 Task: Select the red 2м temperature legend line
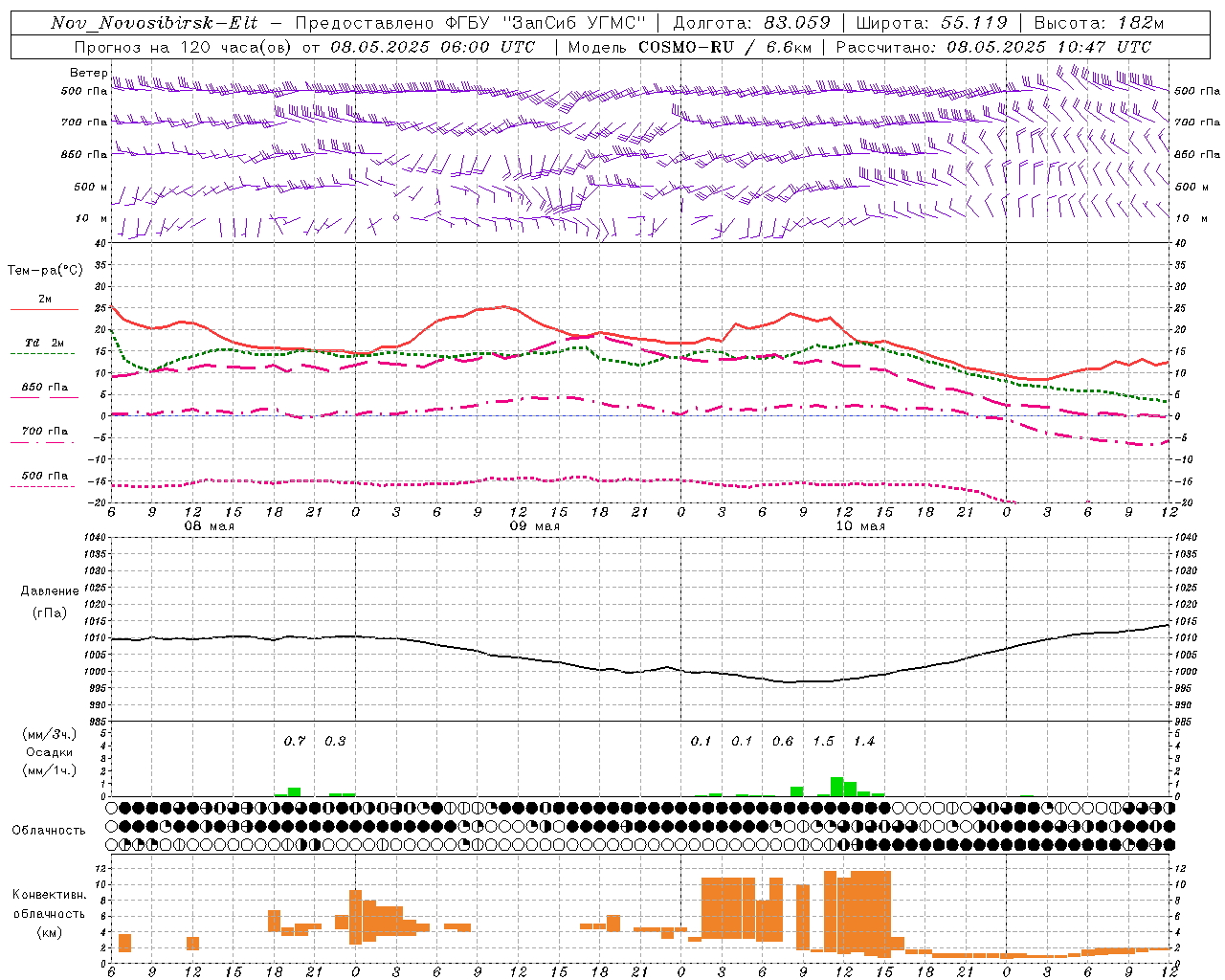(x=44, y=309)
